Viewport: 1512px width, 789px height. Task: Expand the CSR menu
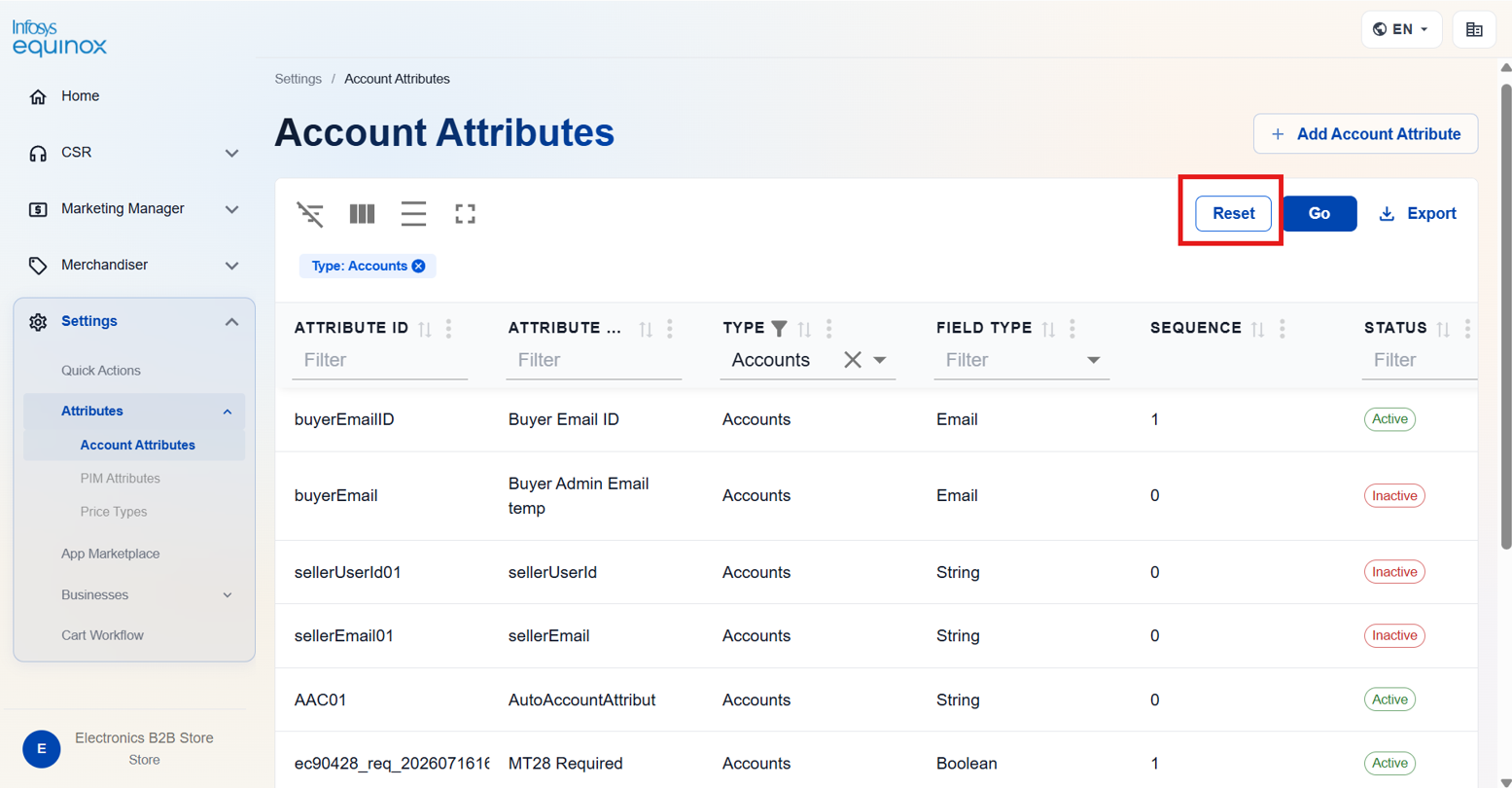pyautogui.click(x=231, y=153)
